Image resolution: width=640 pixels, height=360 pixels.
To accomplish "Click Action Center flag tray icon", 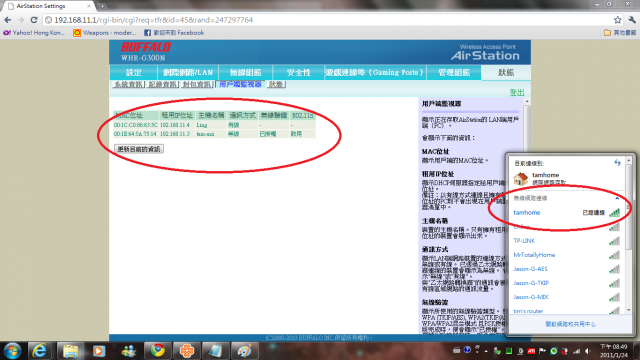I will point(542,351).
